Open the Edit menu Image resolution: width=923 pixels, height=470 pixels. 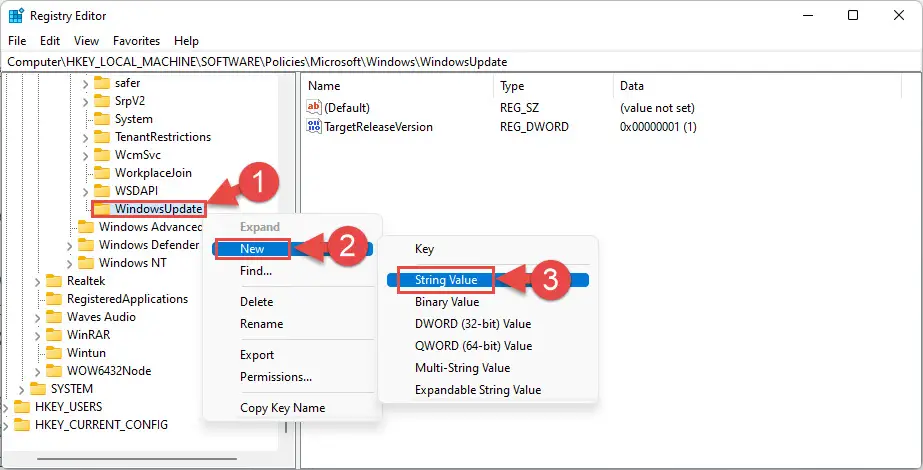click(x=50, y=41)
